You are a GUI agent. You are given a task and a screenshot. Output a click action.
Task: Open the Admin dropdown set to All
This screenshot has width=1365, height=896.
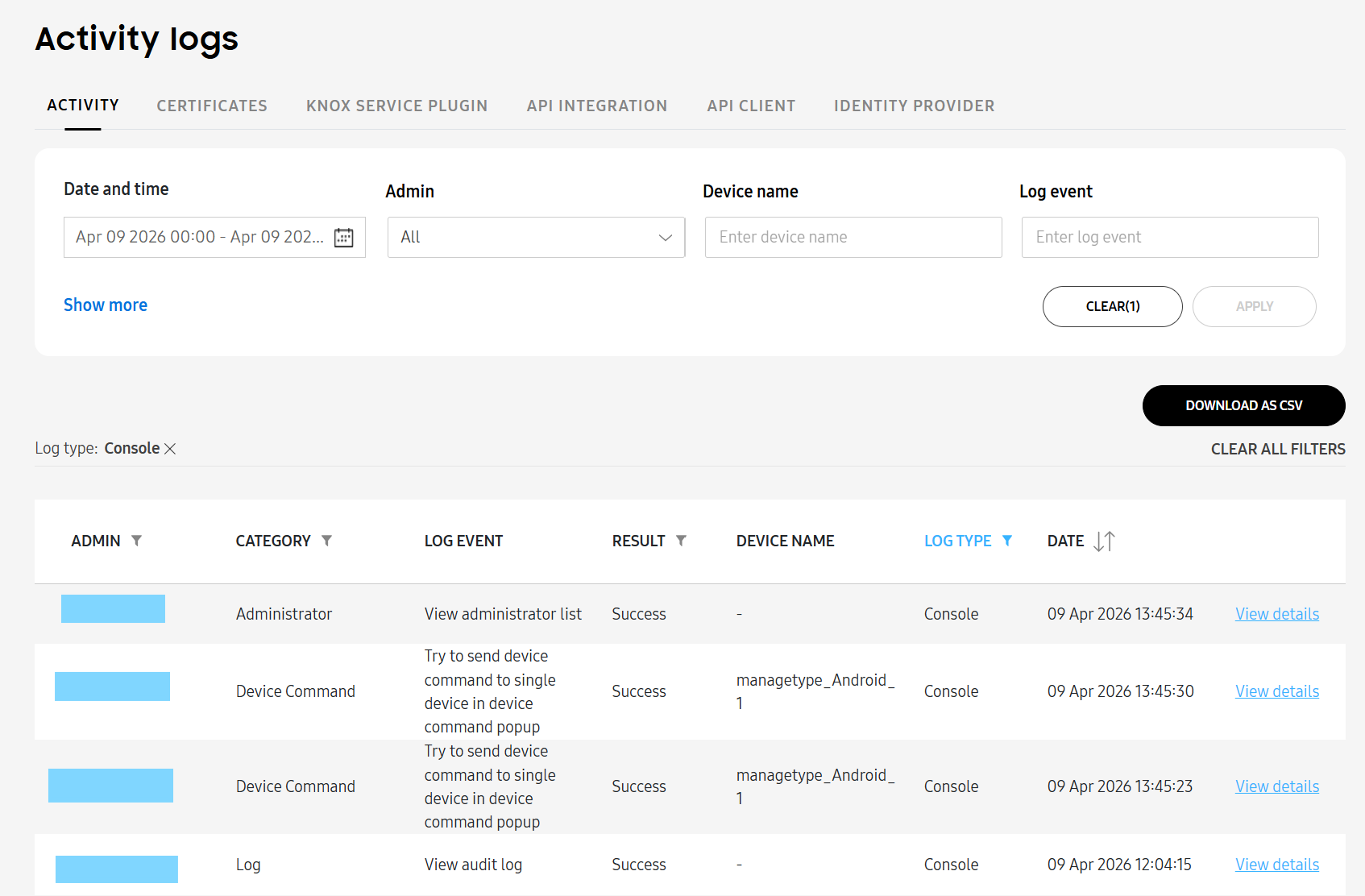pyautogui.click(x=536, y=237)
